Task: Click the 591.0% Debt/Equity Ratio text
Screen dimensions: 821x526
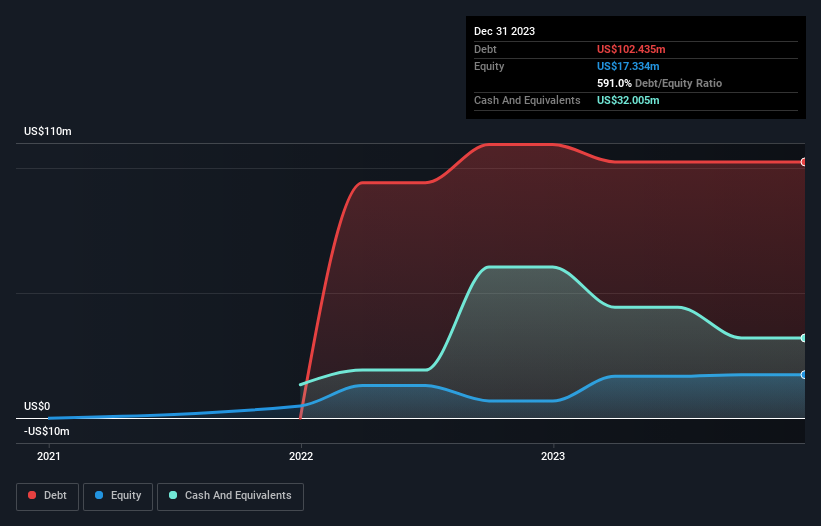Action: point(659,83)
